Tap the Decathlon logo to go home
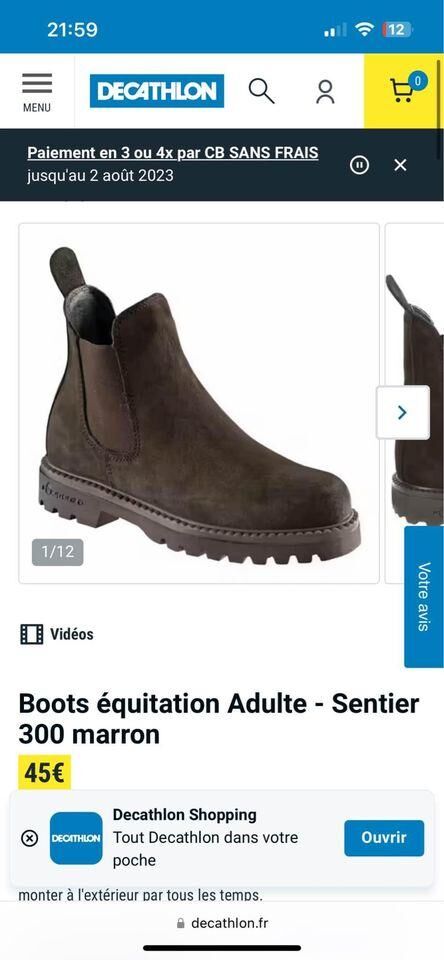Screen dimensions: 444x960 pyautogui.click(x=157, y=91)
